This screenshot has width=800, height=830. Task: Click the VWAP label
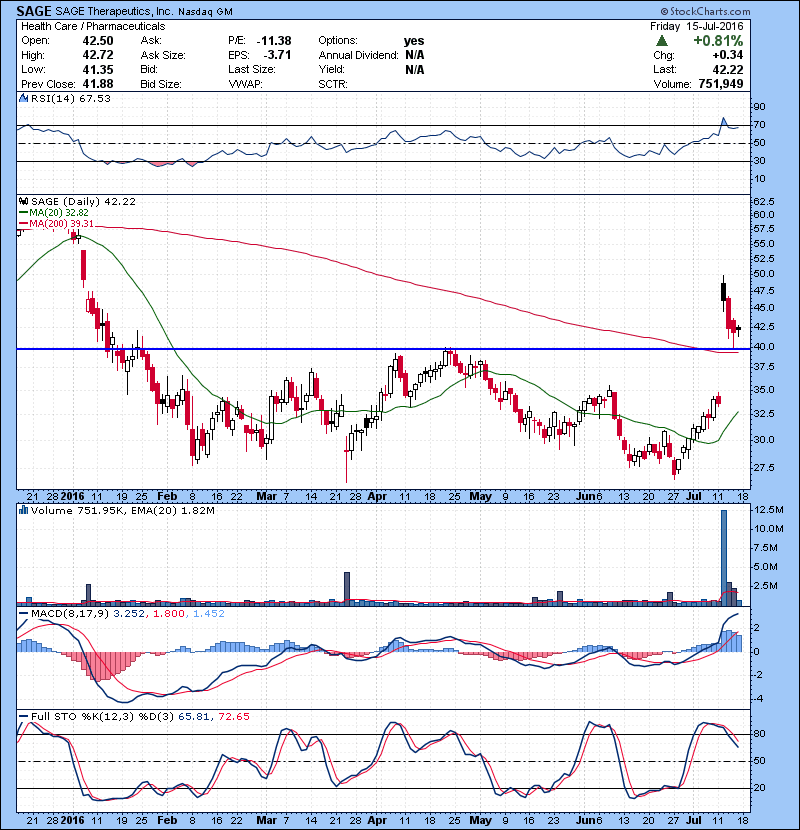point(246,84)
